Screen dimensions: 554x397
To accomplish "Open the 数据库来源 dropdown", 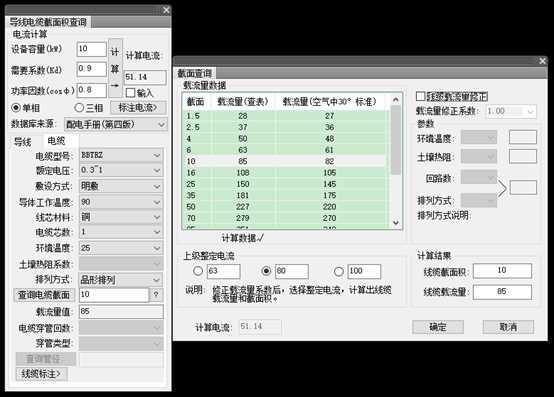I will pos(116,124).
